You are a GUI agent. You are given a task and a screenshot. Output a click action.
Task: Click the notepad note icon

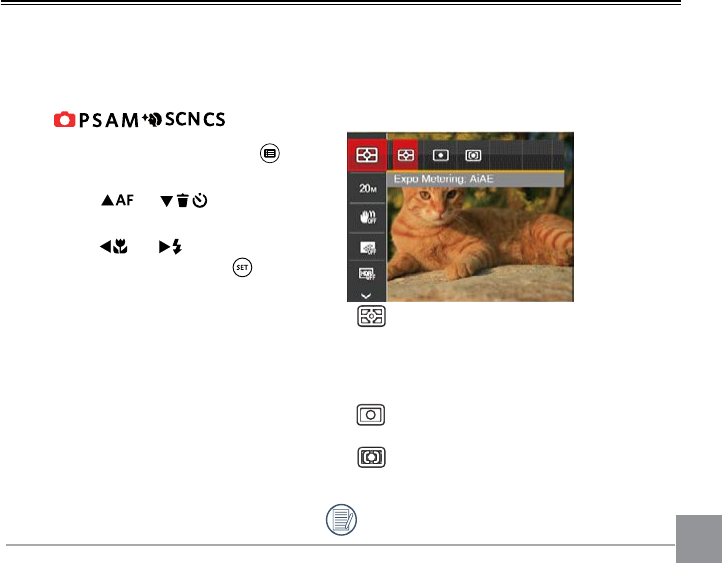click(341, 520)
